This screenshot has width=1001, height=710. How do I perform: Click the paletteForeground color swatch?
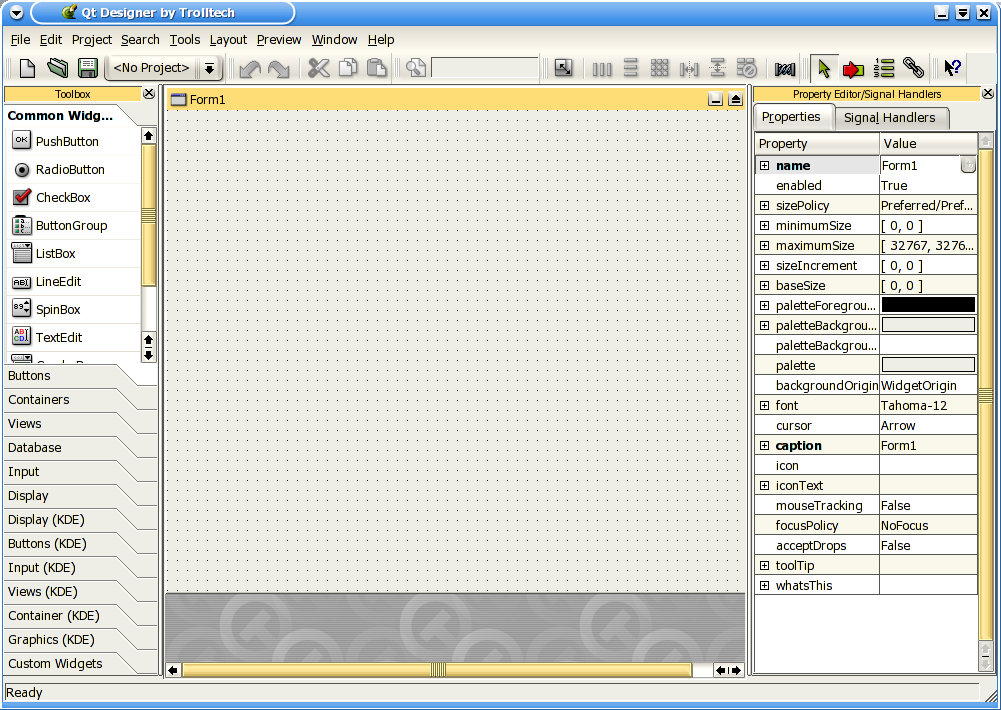[x=927, y=305]
